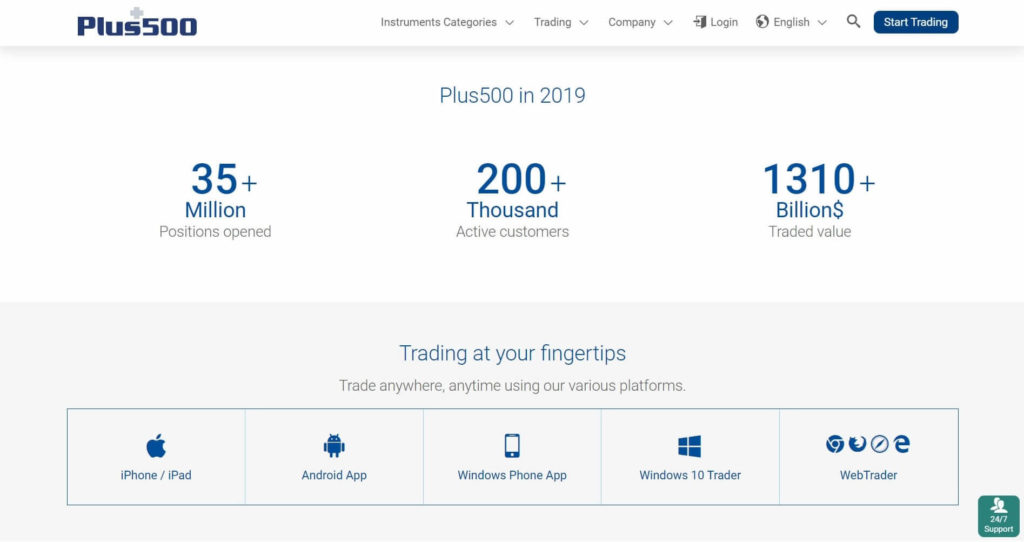Click the globe language icon
The image size is (1024, 542).
(x=762, y=22)
